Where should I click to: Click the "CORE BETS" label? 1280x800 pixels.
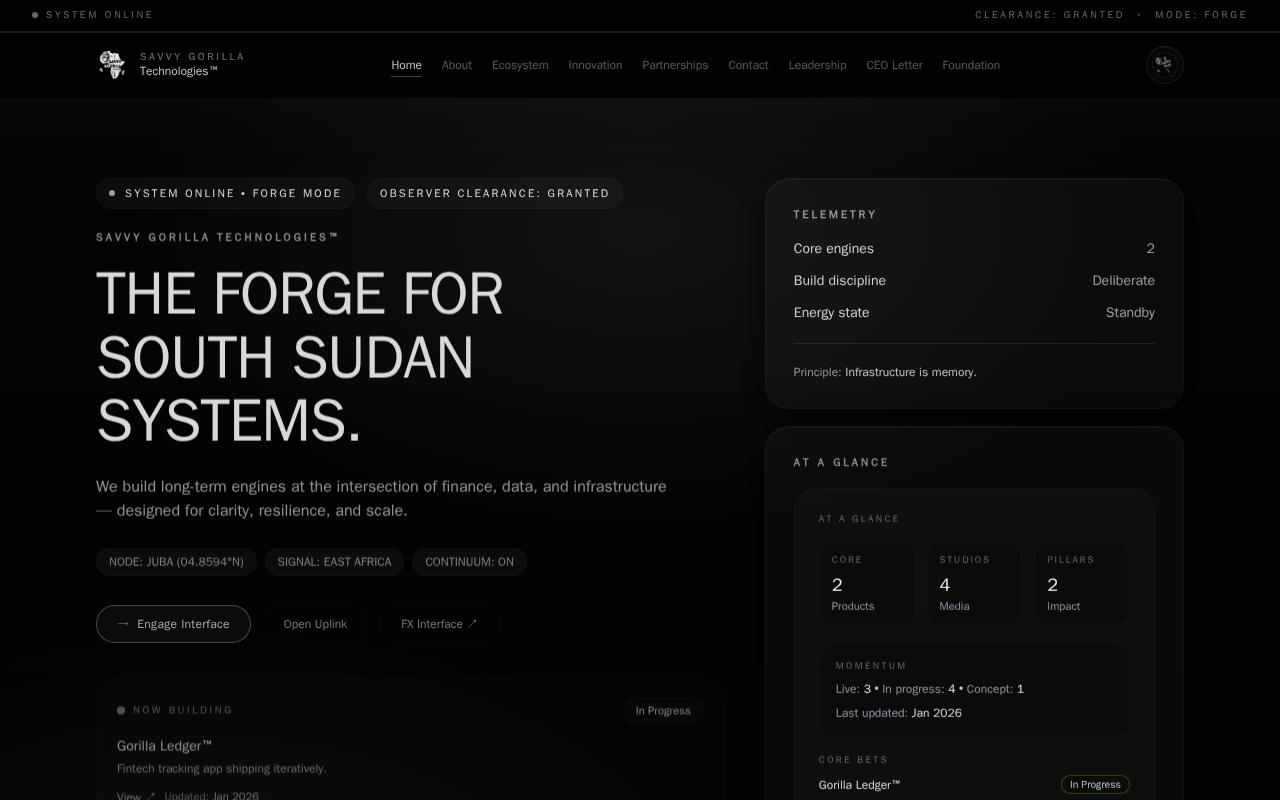click(x=853, y=760)
